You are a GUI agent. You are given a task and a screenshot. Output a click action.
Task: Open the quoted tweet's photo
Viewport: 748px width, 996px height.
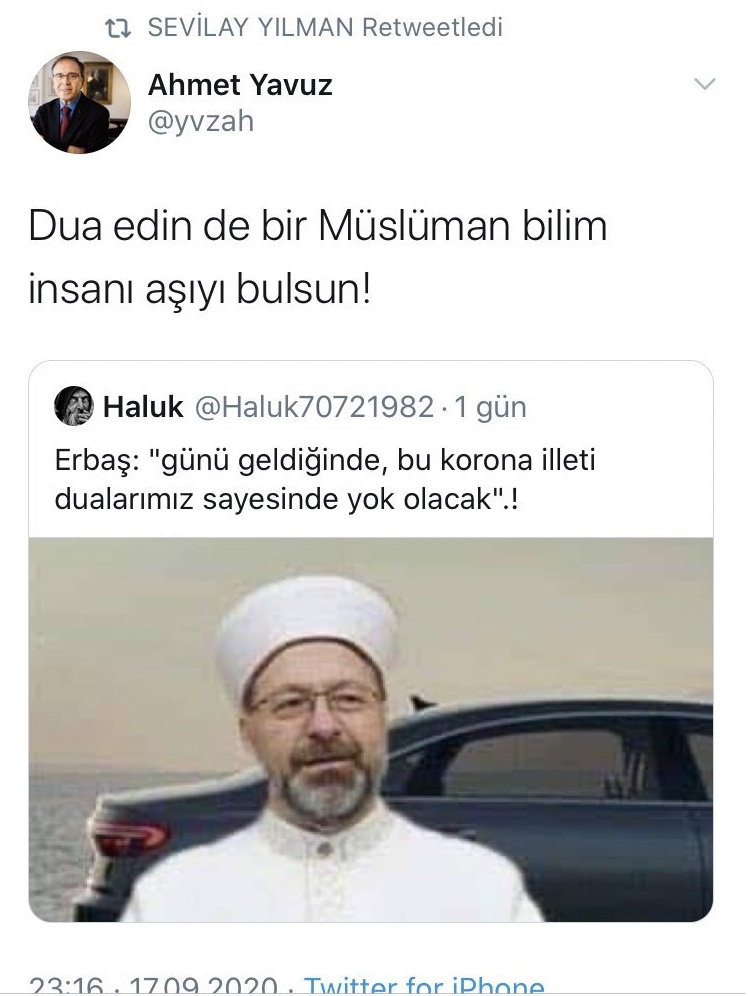pos(371,729)
